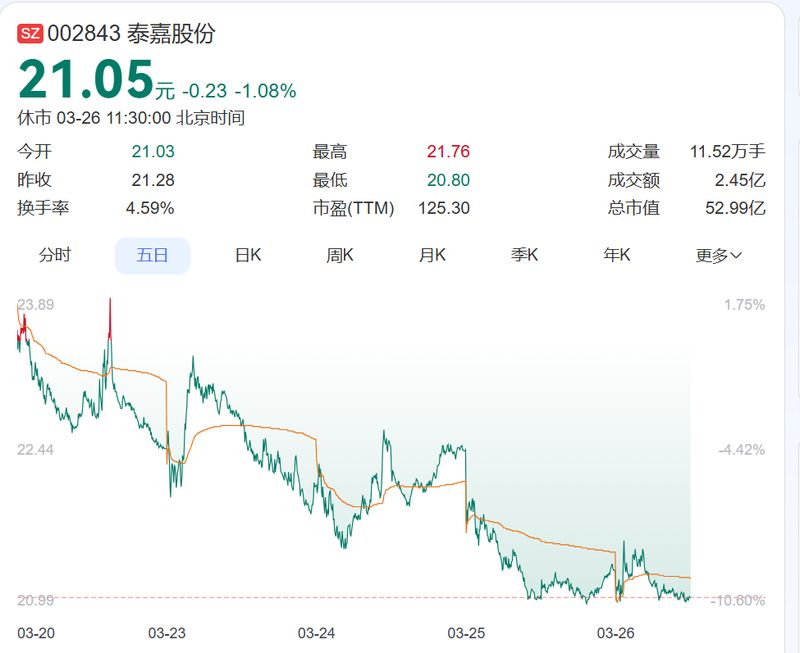Click the 换手率 percentage 4.59%
Viewport: 800px width, 653px height.
tap(151, 208)
